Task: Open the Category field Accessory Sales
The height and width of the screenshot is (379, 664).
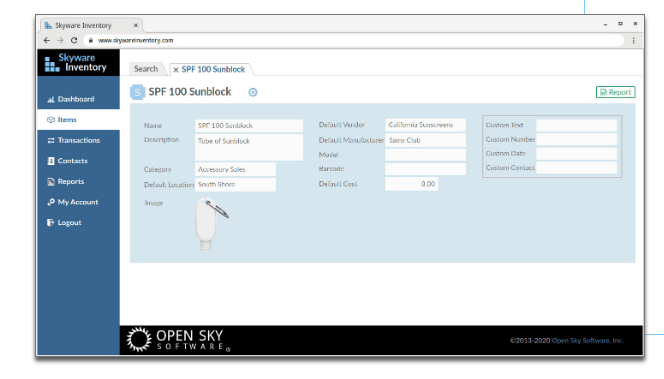Action: point(235,169)
